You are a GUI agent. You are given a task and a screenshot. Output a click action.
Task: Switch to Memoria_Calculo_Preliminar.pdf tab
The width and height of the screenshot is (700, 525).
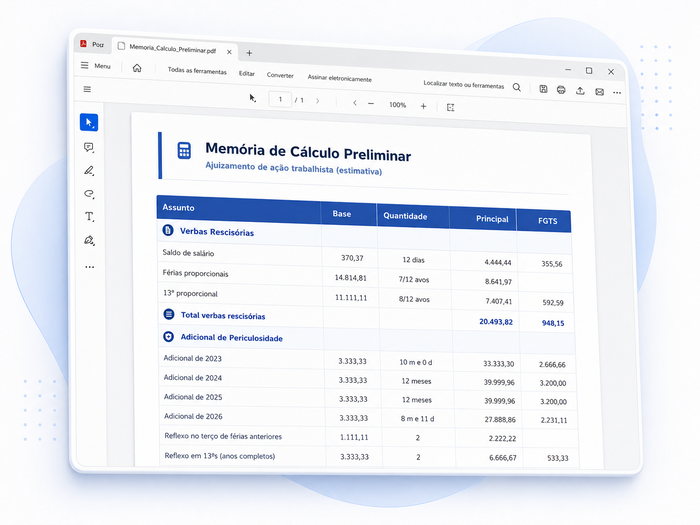click(x=172, y=48)
